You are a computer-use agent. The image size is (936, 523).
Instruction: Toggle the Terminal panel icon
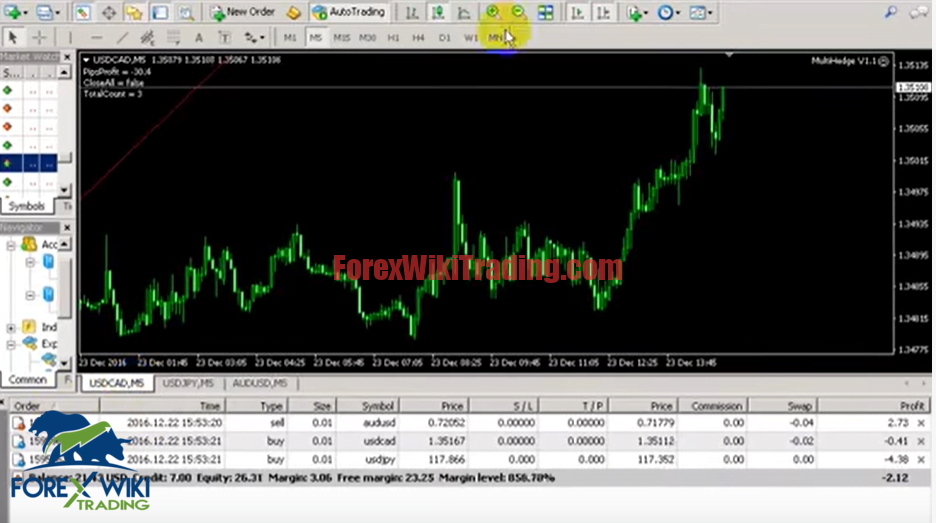coord(160,12)
